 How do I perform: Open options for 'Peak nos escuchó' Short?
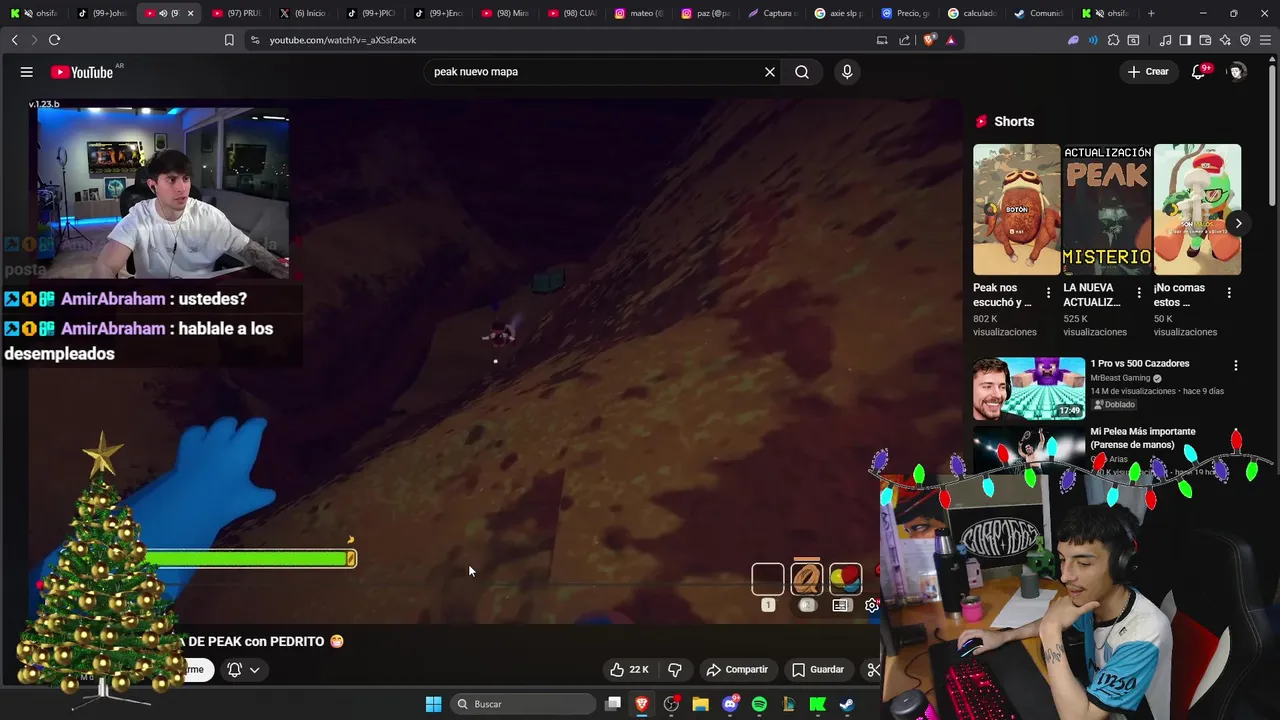coord(1048,293)
